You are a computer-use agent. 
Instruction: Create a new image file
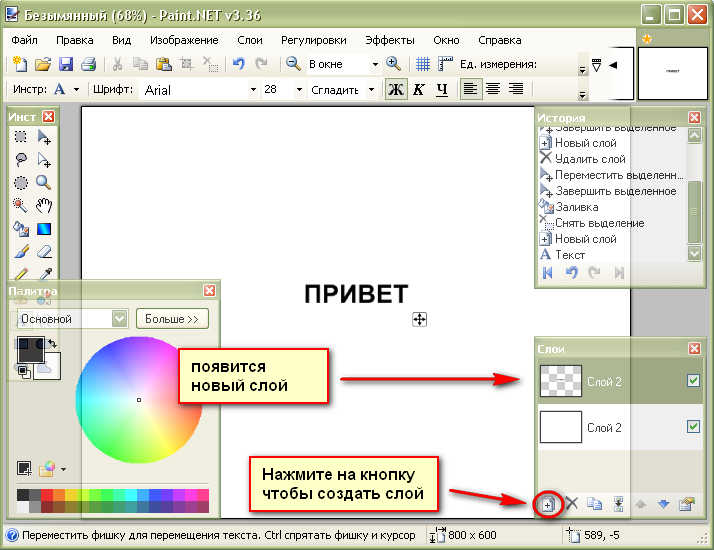[x=20, y=64]
